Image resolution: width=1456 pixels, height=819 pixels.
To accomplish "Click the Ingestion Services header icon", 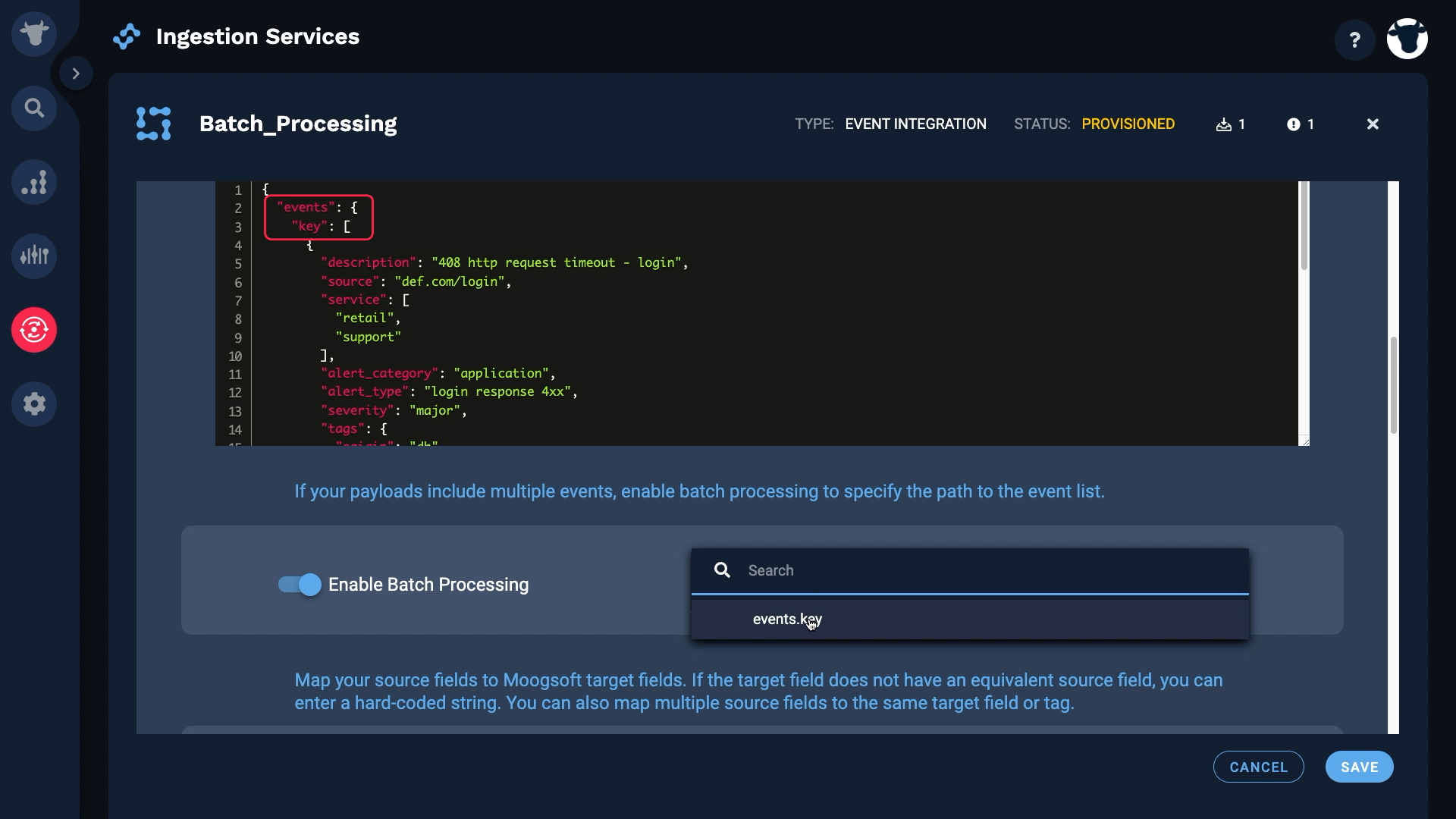I will (x=127, y=36).
